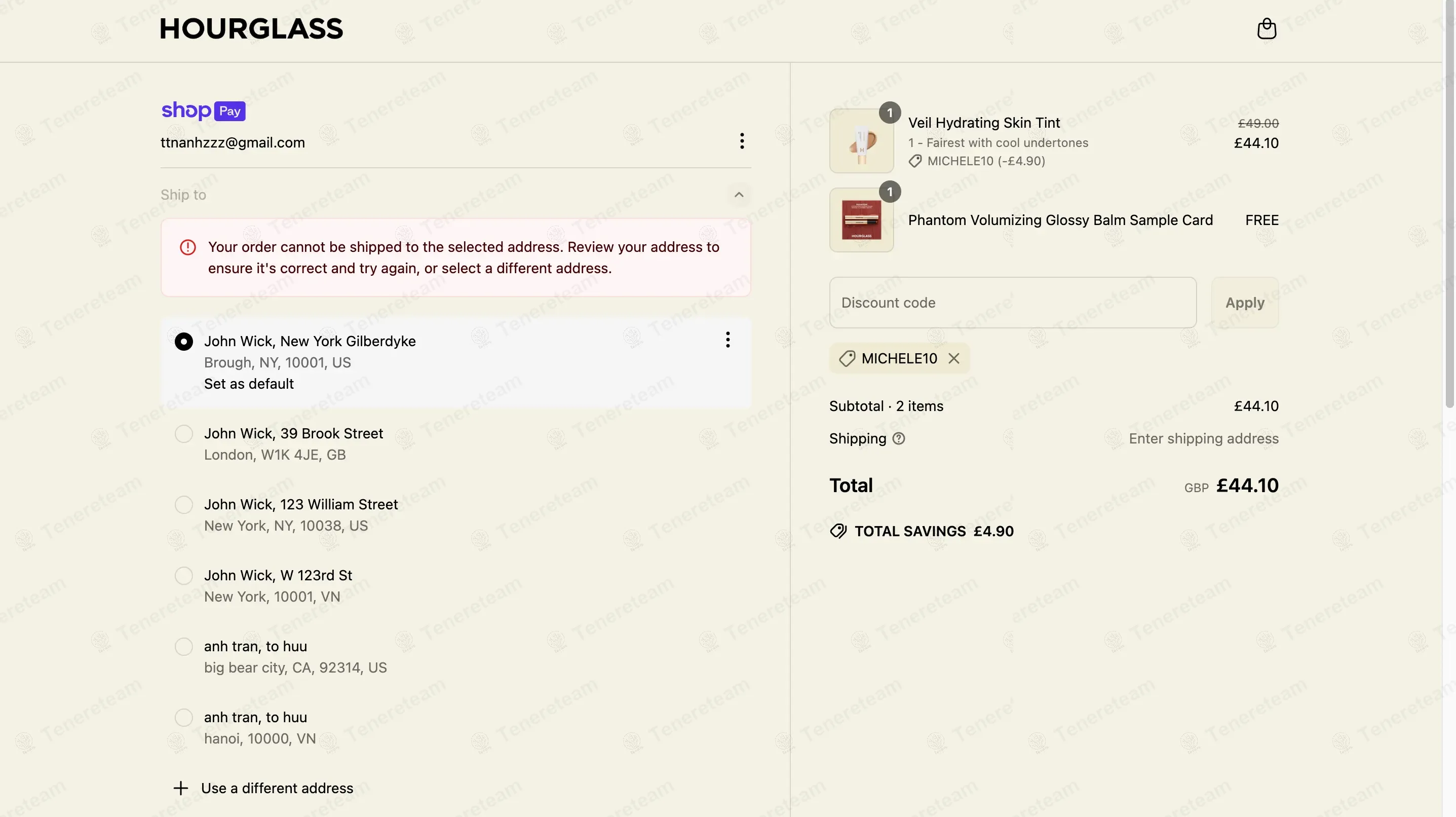Open options menu for New York Gilberdyke address
Screen dimensions: 1456x817
tap(727, 340)
